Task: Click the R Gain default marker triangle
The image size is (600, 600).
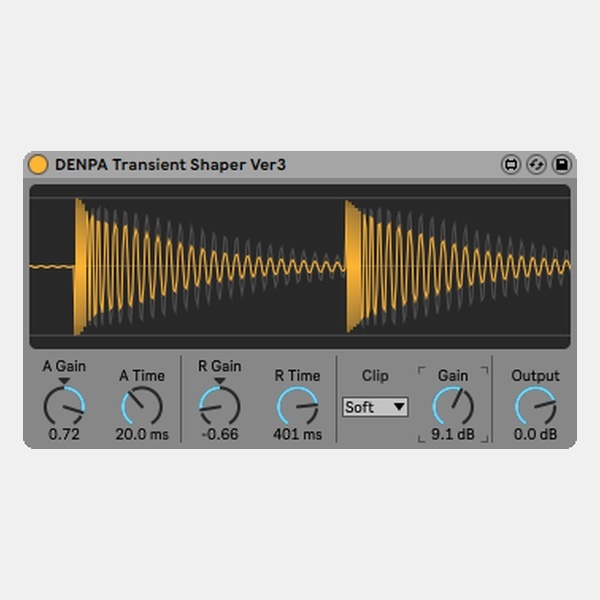Action: (219, 381)
